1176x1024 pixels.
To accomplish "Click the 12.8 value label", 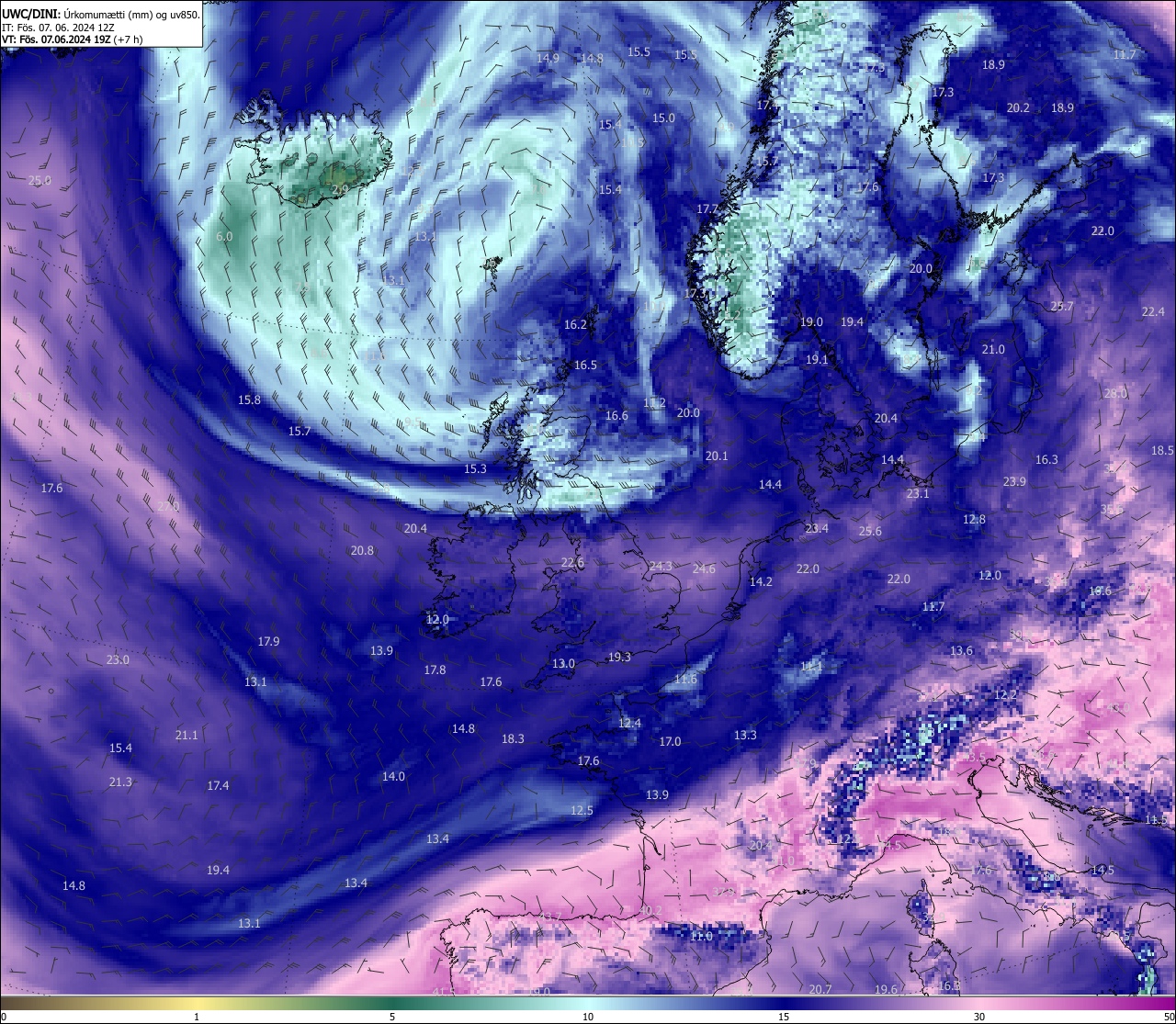I will pos(974,519).
